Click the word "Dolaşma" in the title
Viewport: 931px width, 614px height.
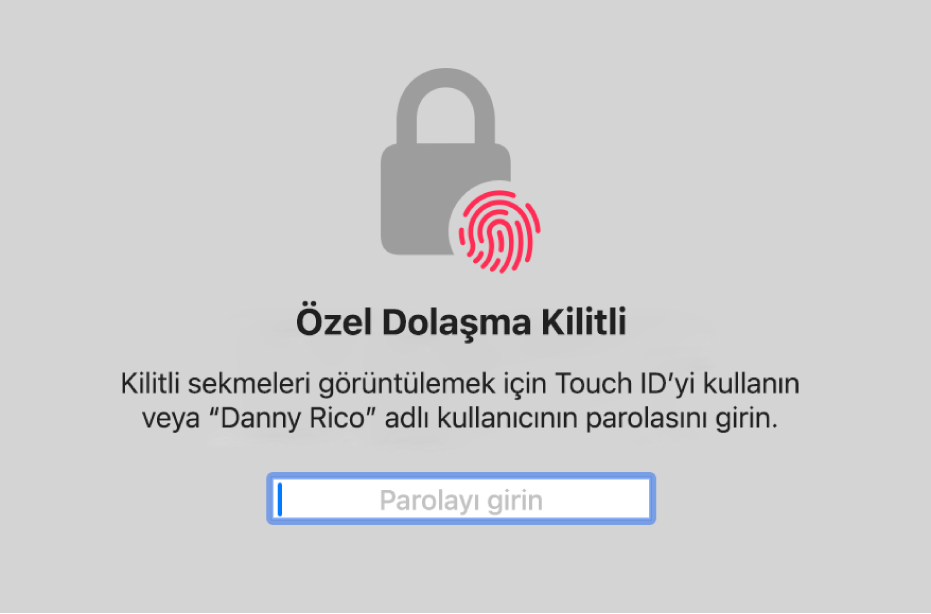click(x=456, y=323)
